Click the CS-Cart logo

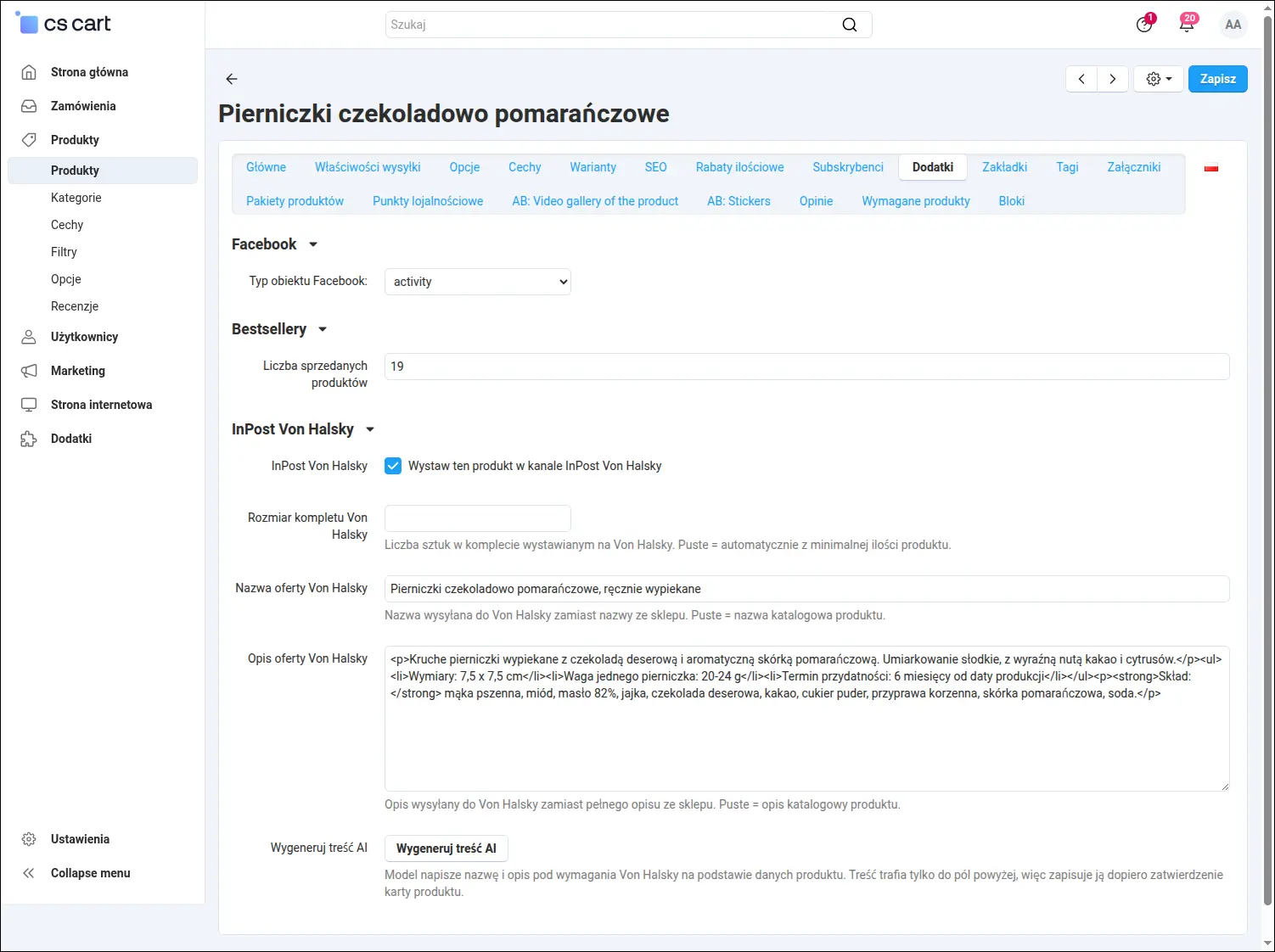click(64, 24)
